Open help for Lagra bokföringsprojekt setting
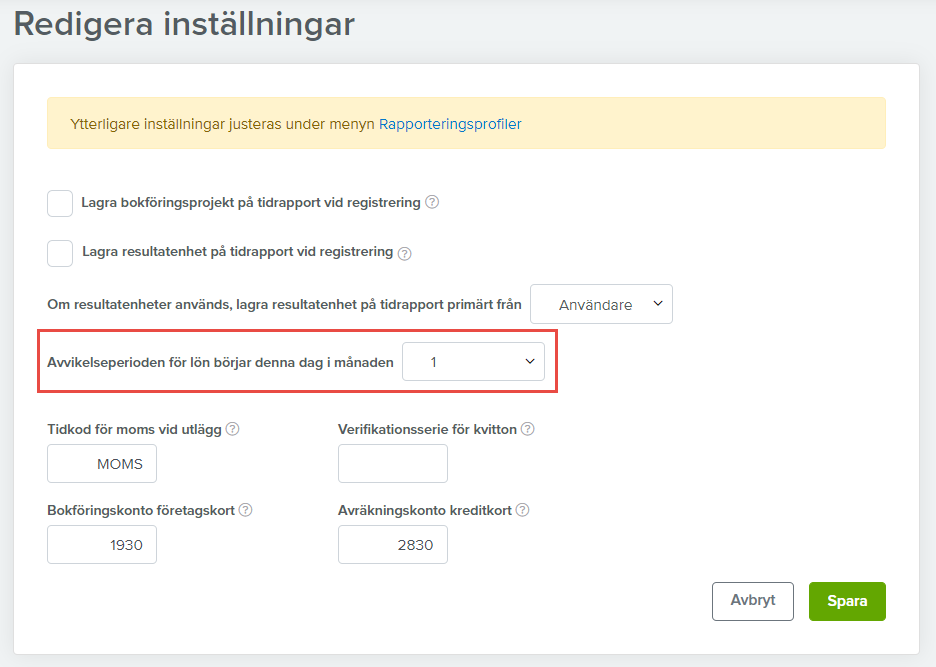Screen dimensions: 936x667 [432, 202]
